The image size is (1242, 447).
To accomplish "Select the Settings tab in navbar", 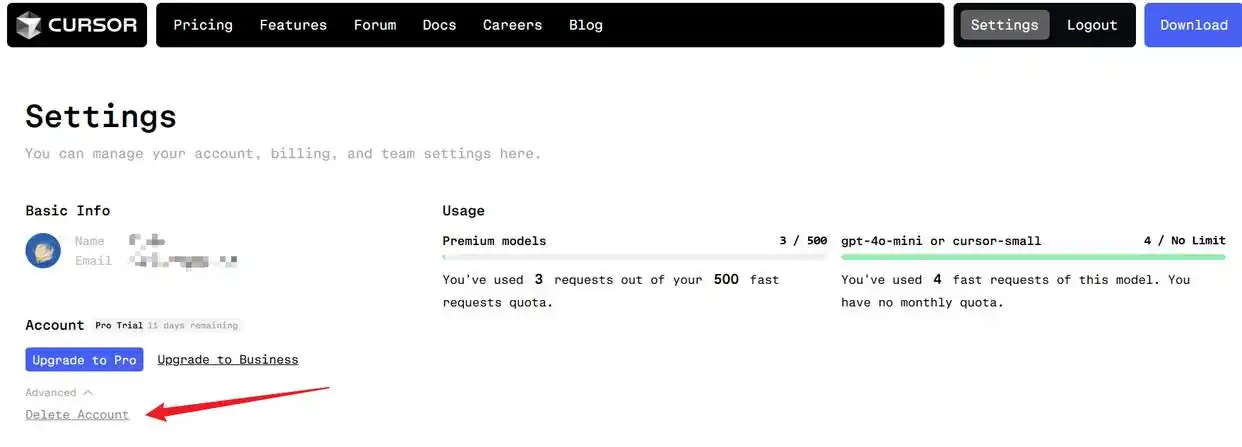I will (1004, 25).
